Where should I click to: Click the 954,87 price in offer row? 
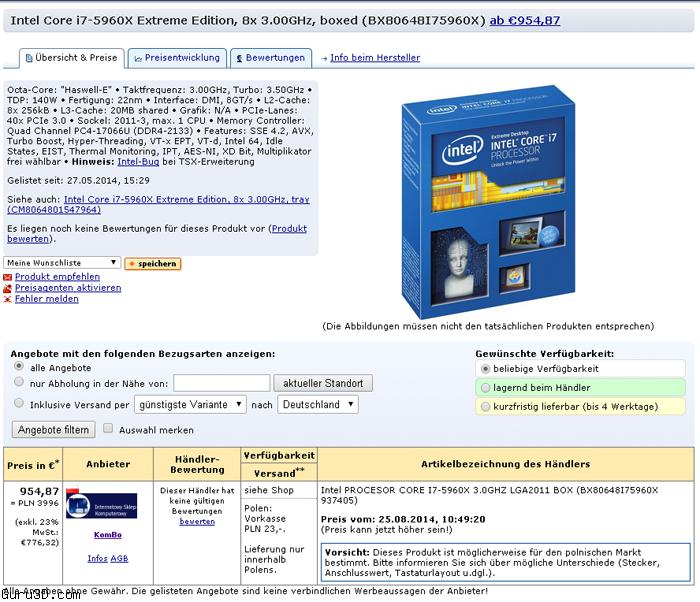39,492
